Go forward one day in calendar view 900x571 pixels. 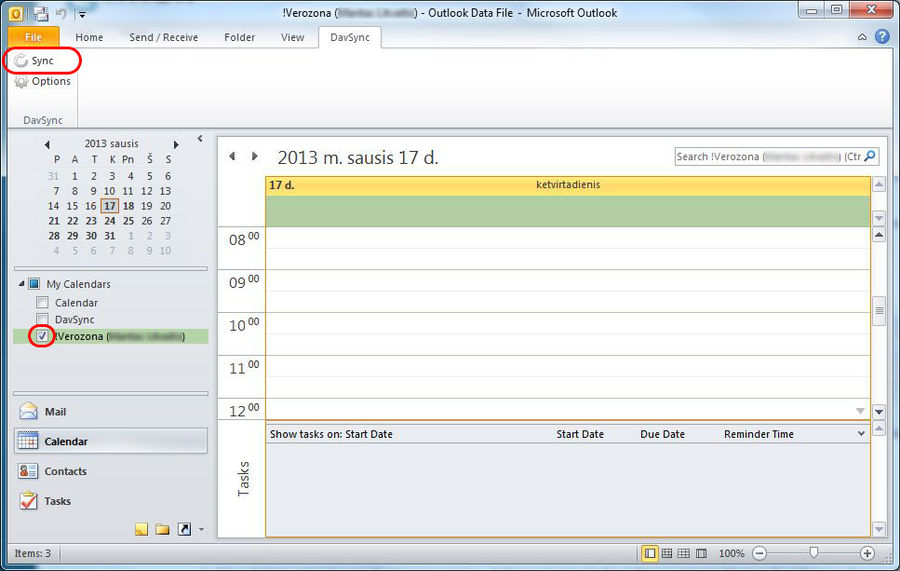click(254, 156)
